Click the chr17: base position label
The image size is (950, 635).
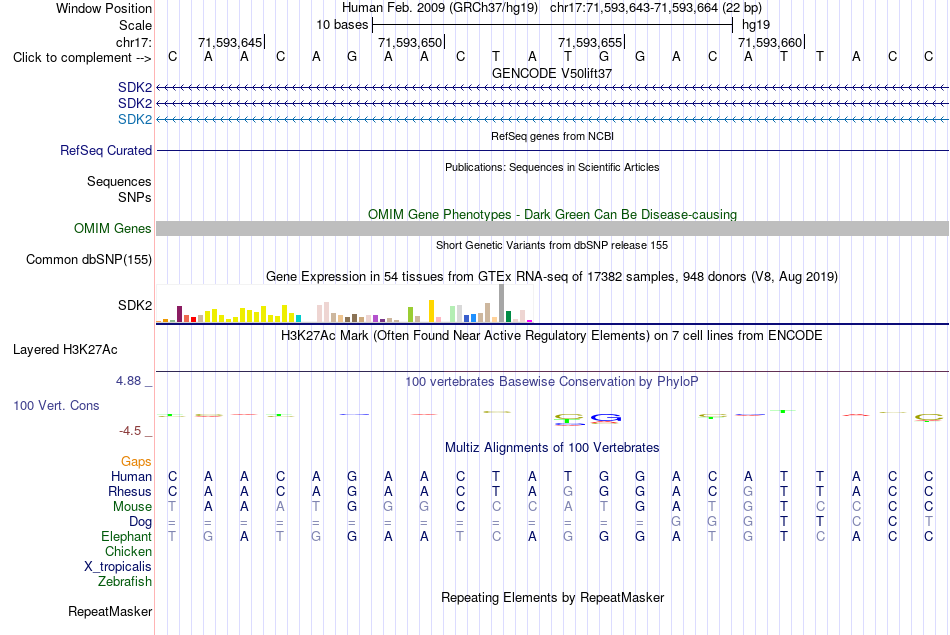(x=133, y=42)
